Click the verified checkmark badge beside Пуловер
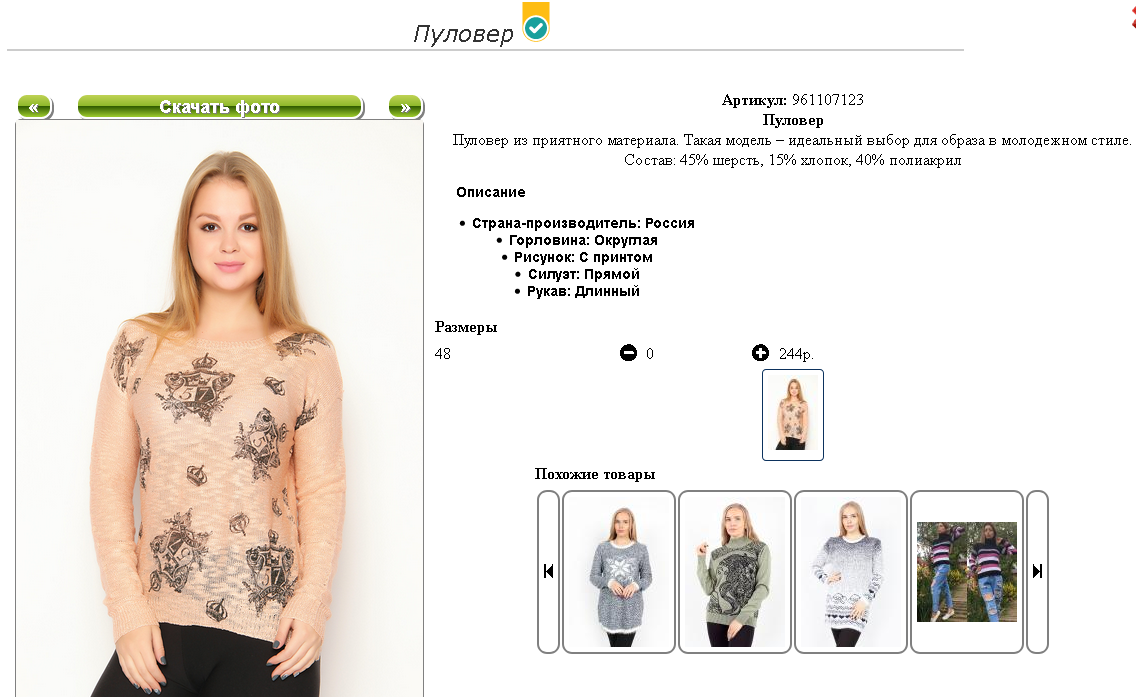 (x=536, y=22)
